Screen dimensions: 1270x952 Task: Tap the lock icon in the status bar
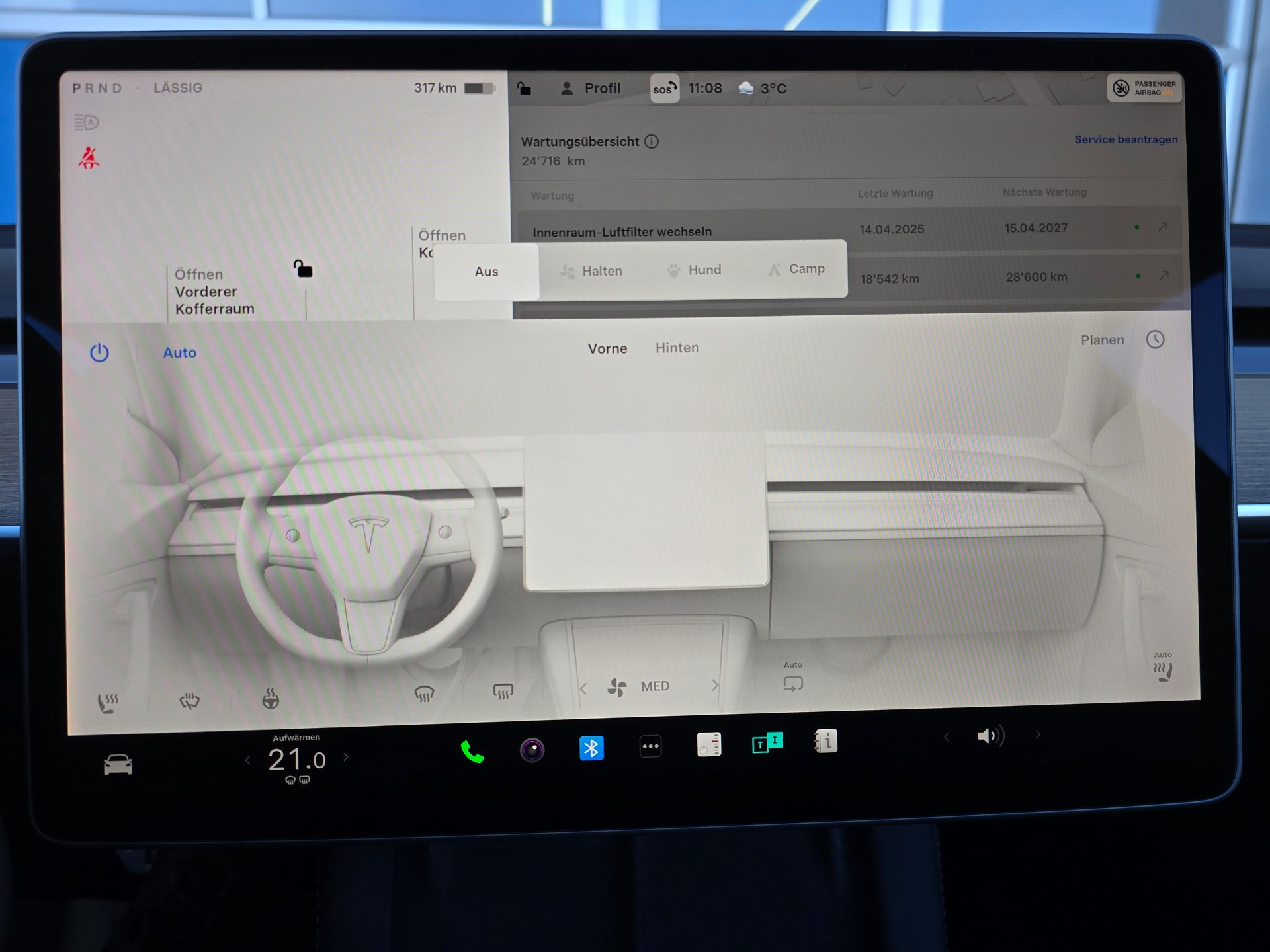524,89
